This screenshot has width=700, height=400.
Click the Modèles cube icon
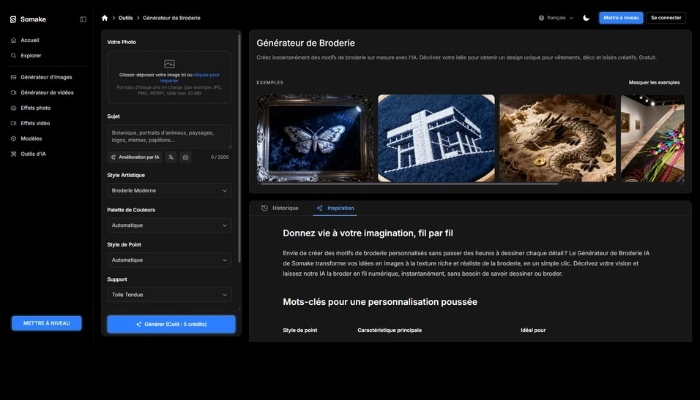13,139
